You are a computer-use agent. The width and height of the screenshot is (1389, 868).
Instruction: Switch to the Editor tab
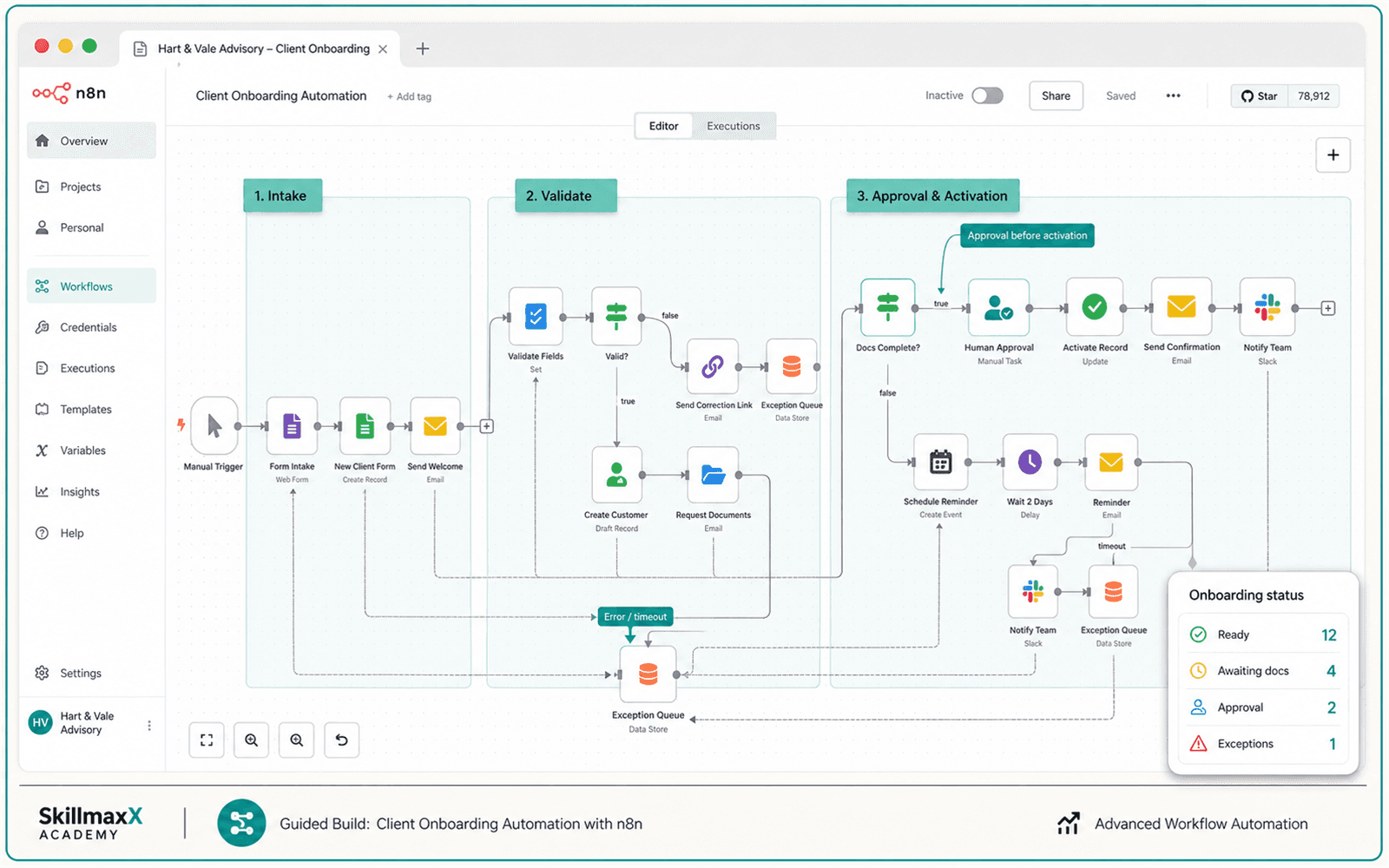[x=664, y=126]
